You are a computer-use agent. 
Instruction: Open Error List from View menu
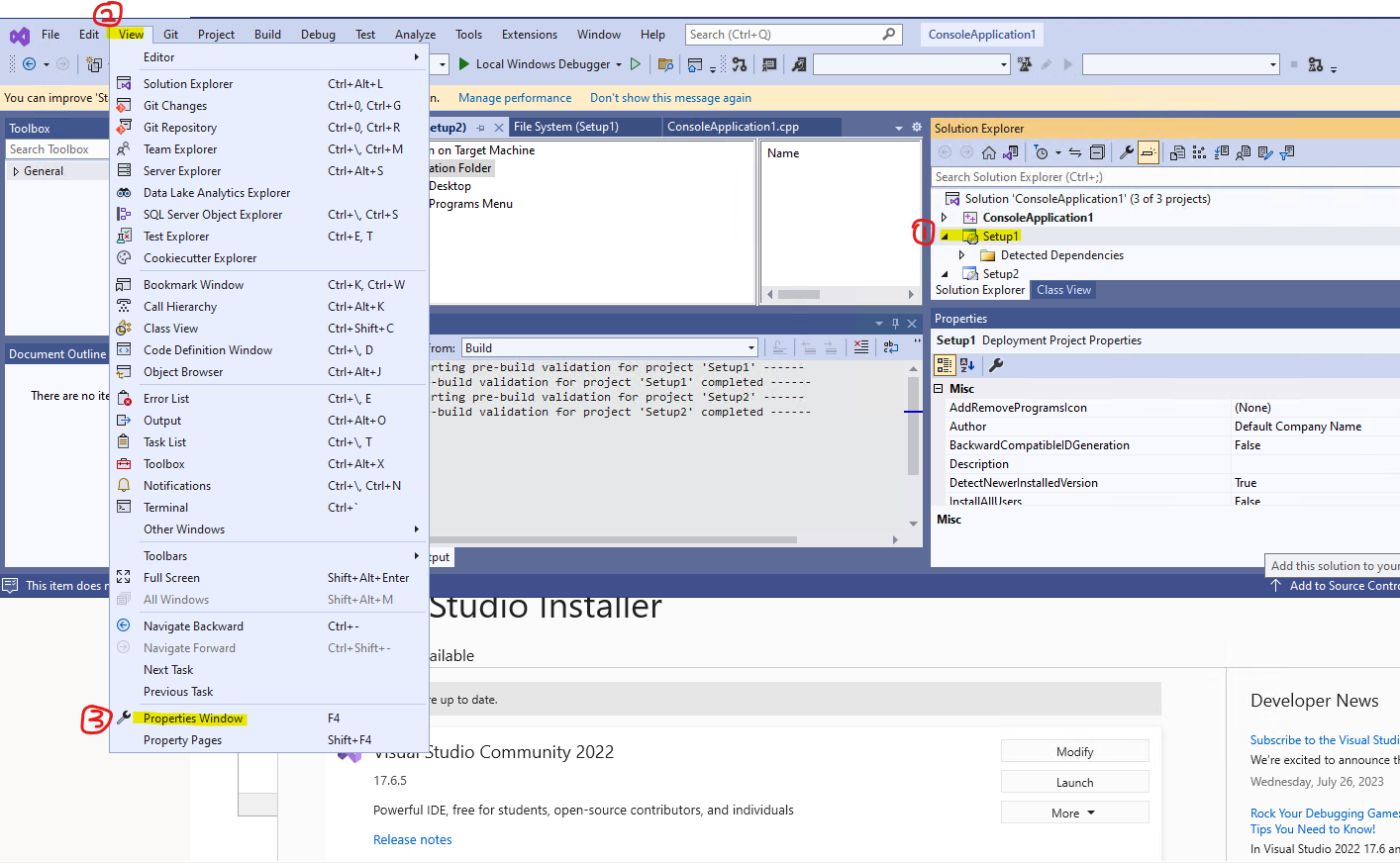point(268,399)
